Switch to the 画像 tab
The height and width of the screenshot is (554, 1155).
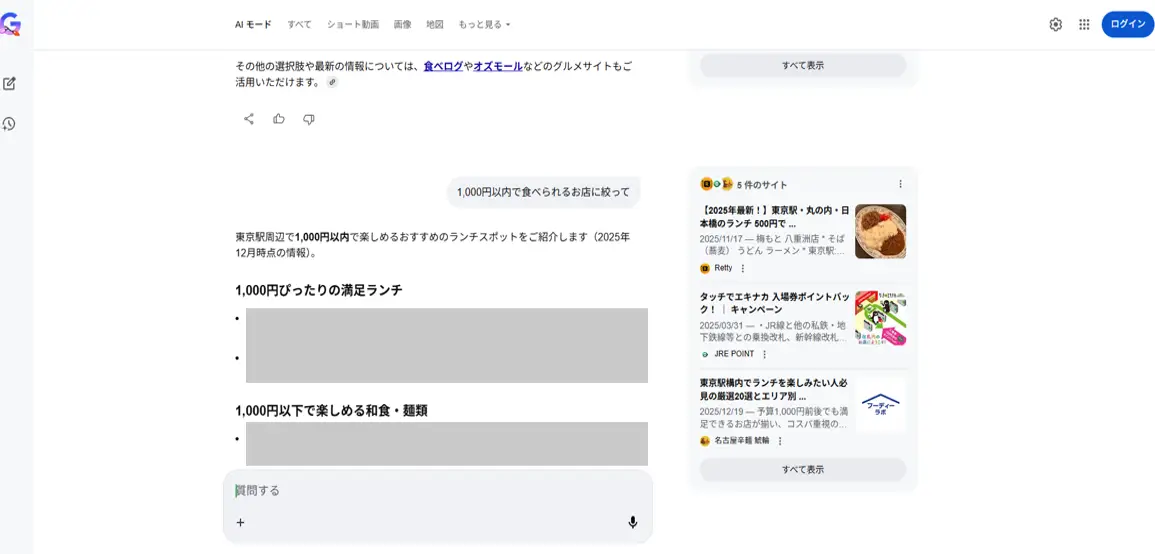402,24
